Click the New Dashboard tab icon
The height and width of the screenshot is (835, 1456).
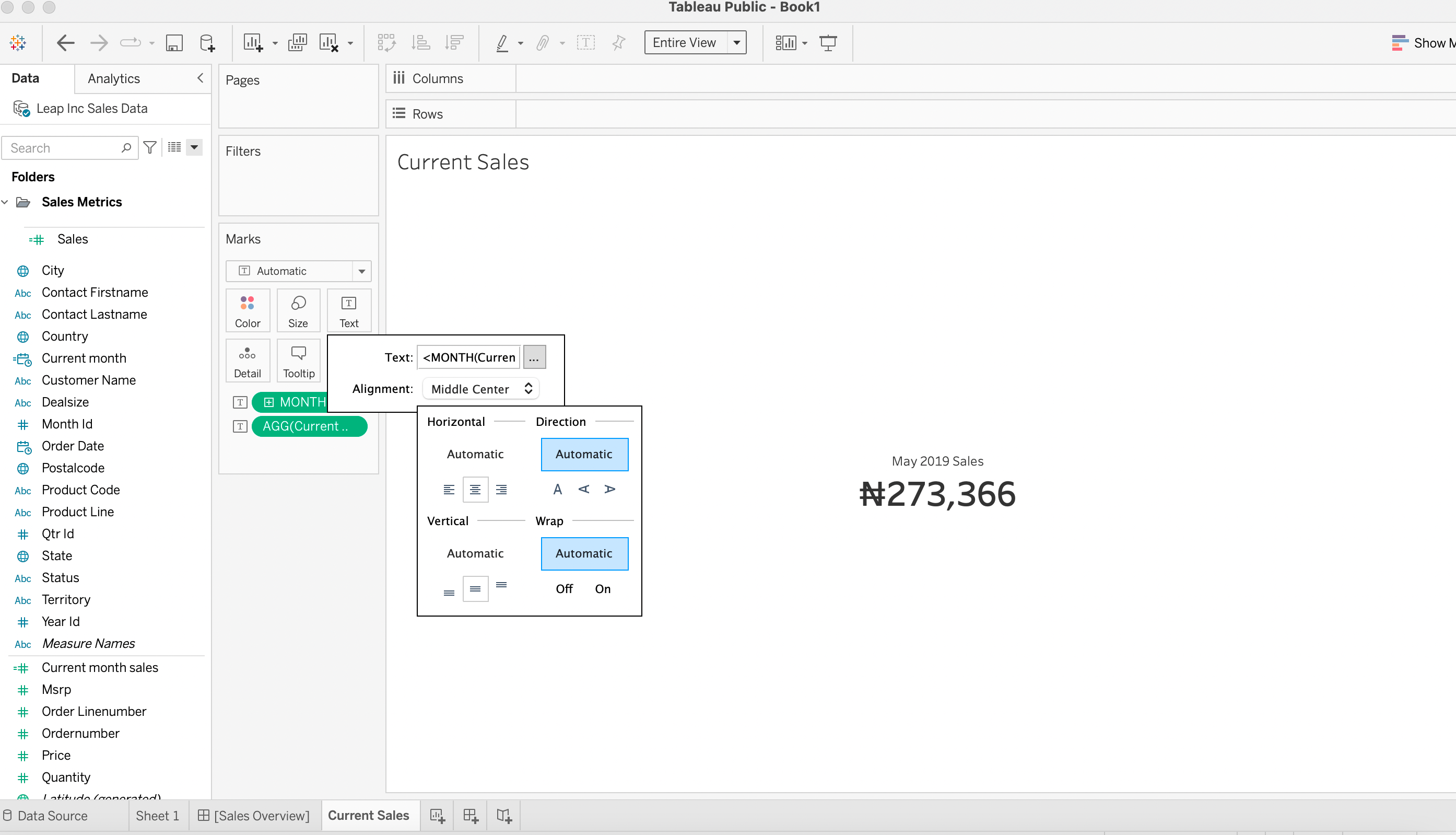coord(471,816)
